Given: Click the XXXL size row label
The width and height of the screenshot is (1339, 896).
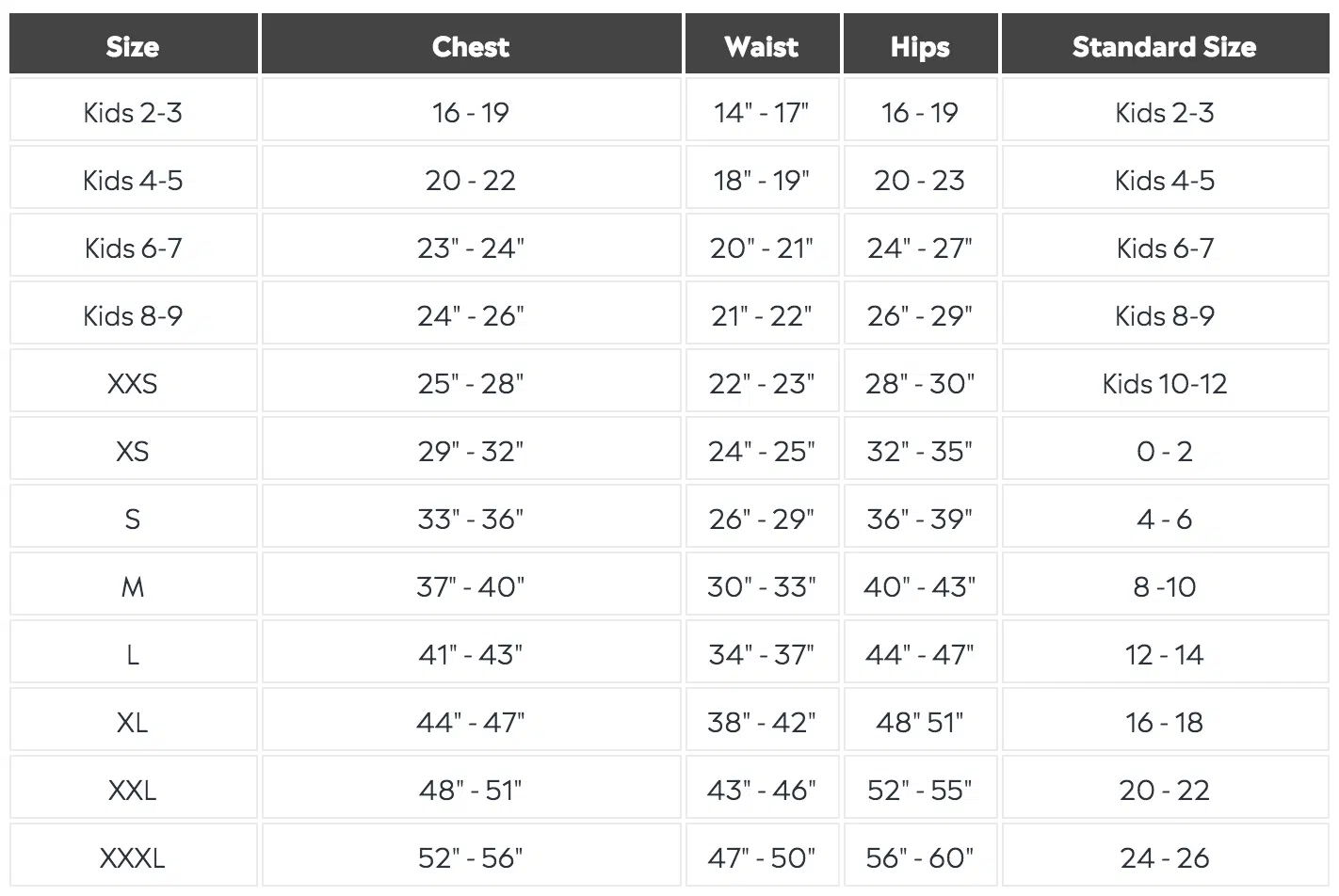Looking at the screenshot, I should [133, 857].
